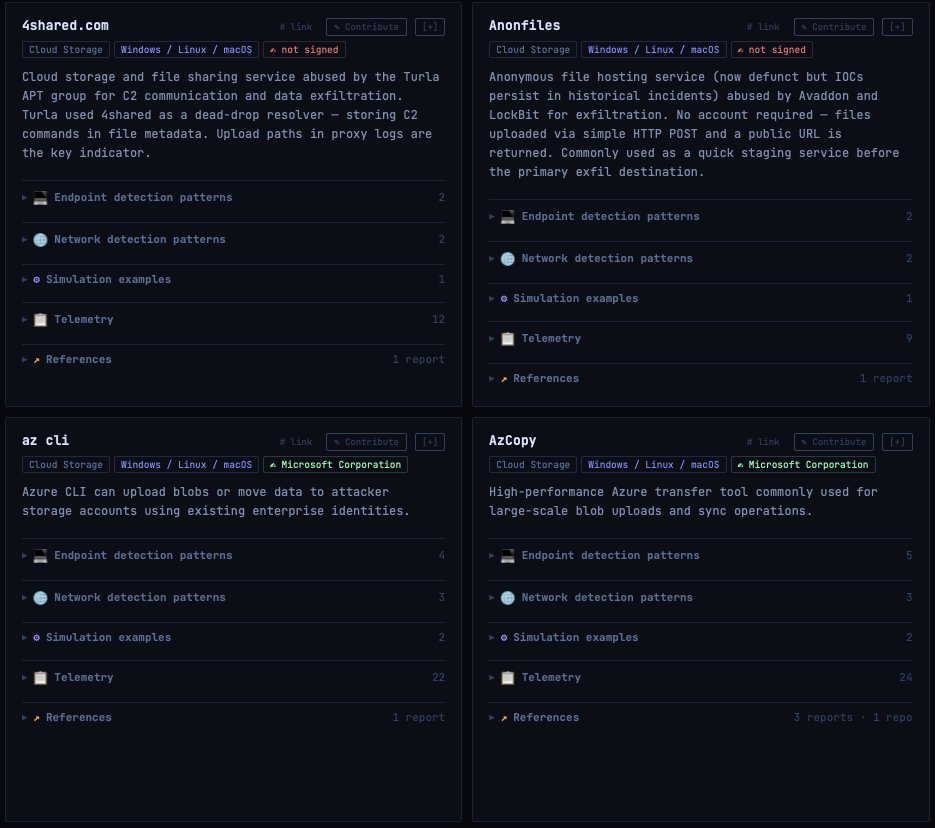Image resolution: width=935 pixels, height=828 pixels.
Task: Click 'not signed' badge on 4shared.com card
Action: pos(304,49)
